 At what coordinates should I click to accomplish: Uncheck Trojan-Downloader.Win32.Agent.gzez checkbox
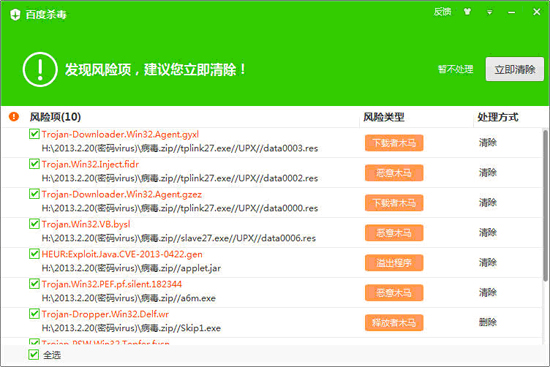(x=34, y=194)
